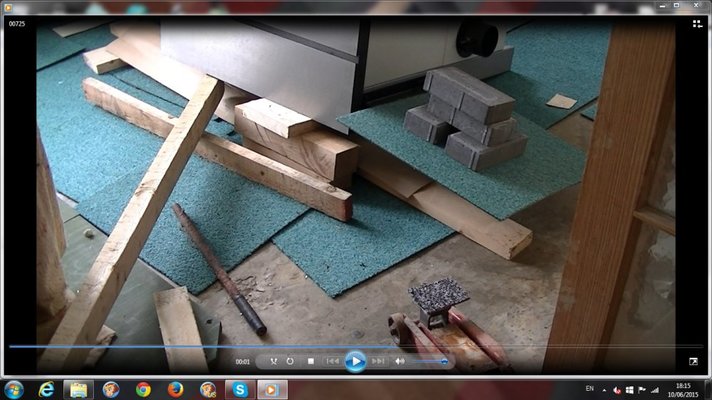
Task: Stop the video playback
Action: click(311, 361)
